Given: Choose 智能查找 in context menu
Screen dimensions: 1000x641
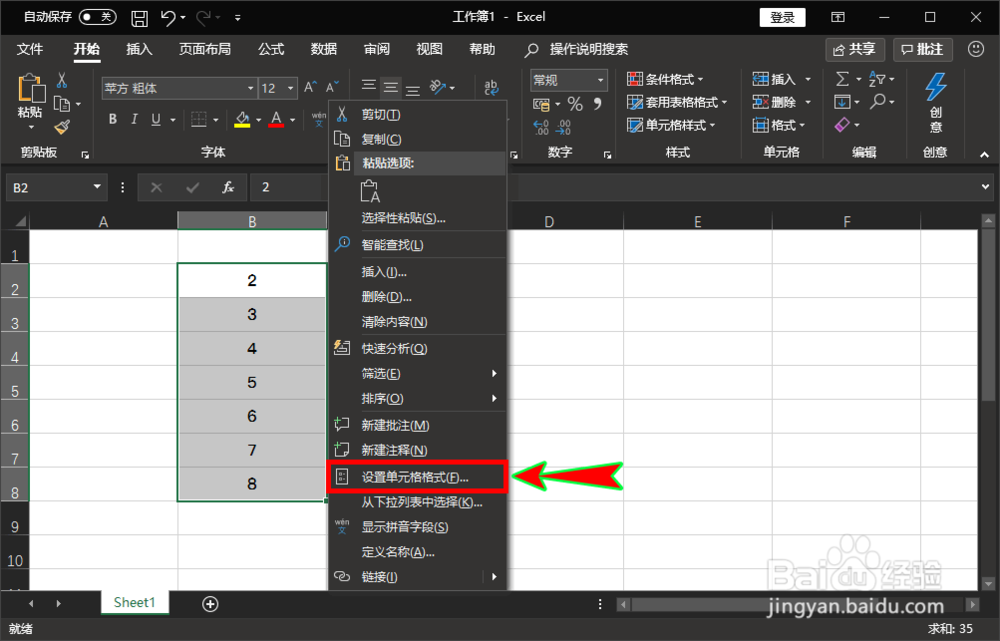Looking at the screenshot, I should tap(418, 245).
